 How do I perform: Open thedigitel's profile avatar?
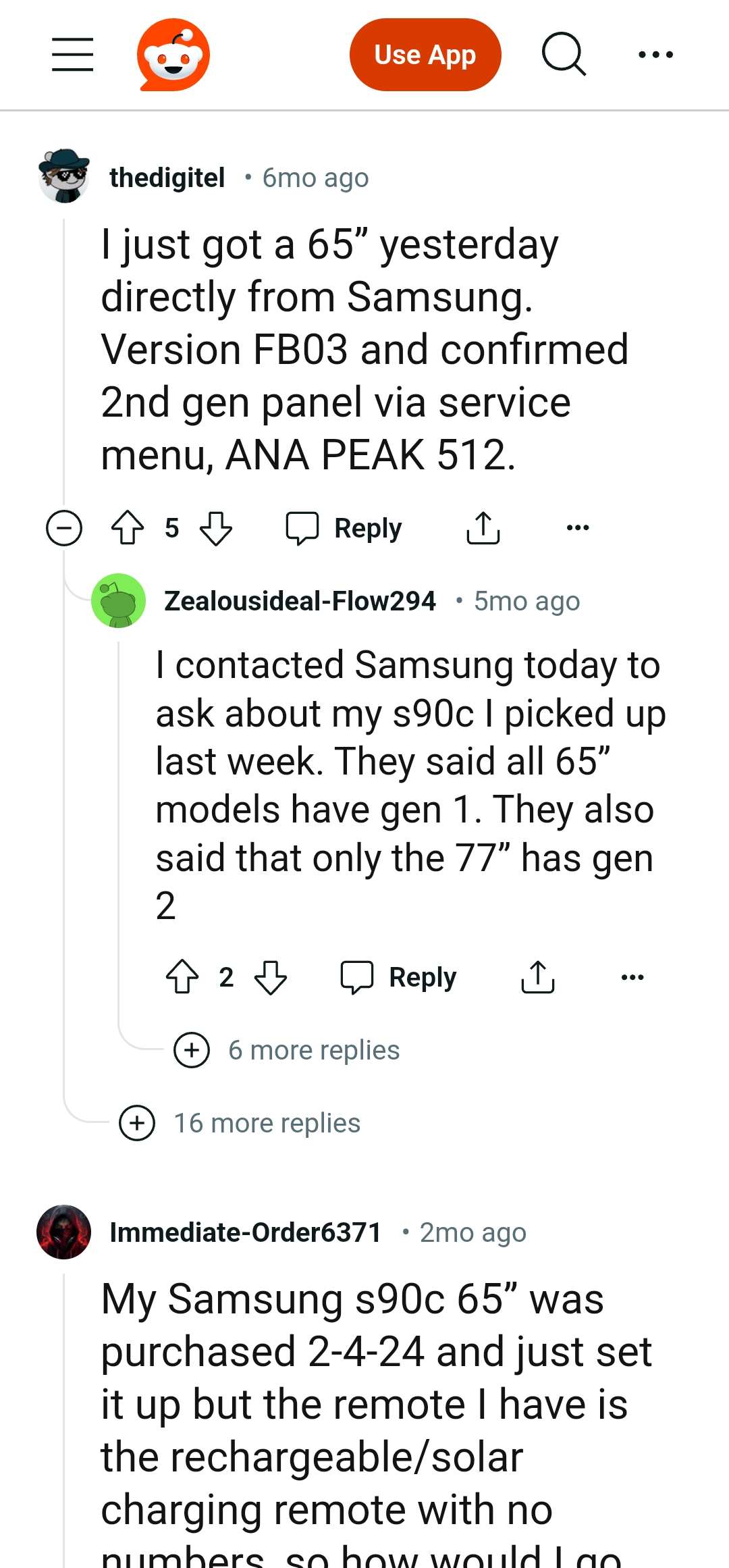tap(64, 177)
